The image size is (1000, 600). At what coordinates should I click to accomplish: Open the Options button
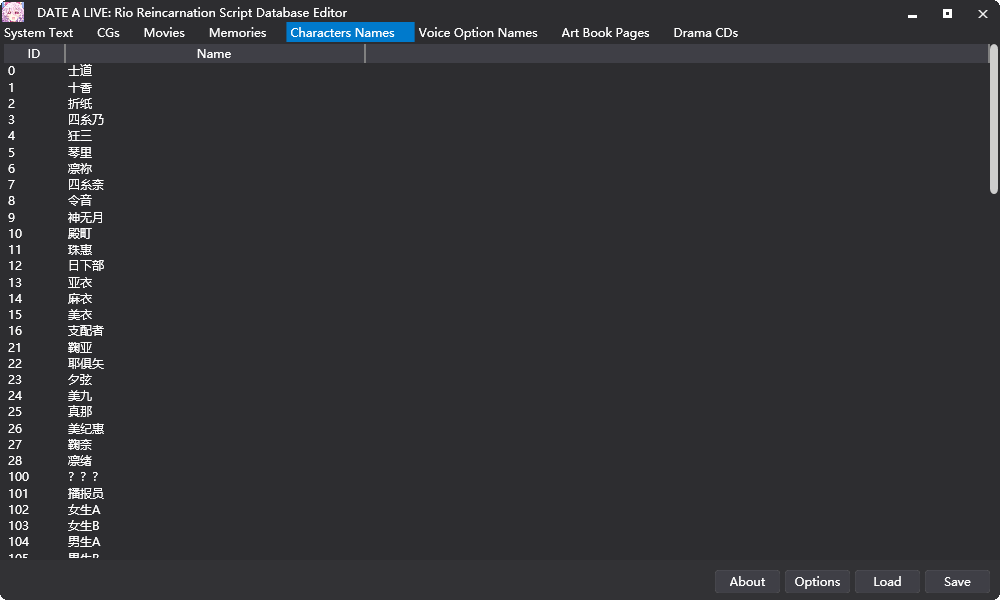pyautogui.click(x=817, y=582)
